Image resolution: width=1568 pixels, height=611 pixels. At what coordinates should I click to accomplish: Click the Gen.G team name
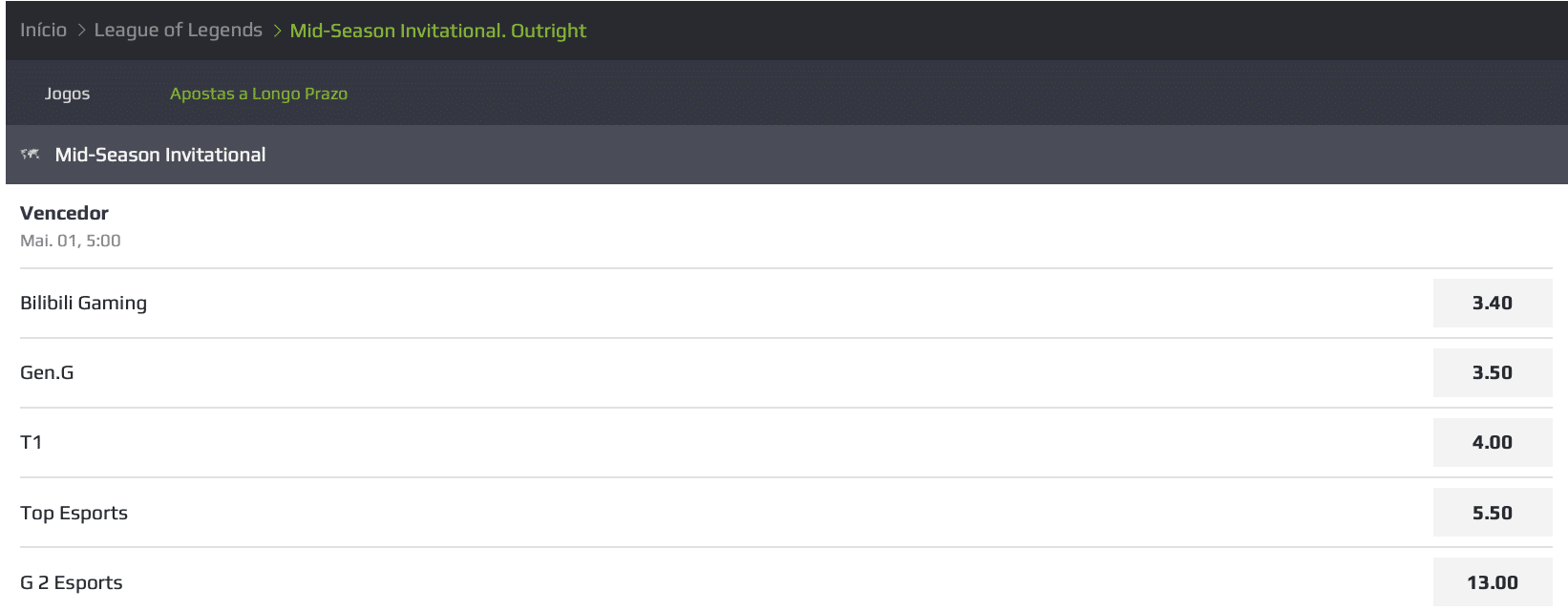47,372
